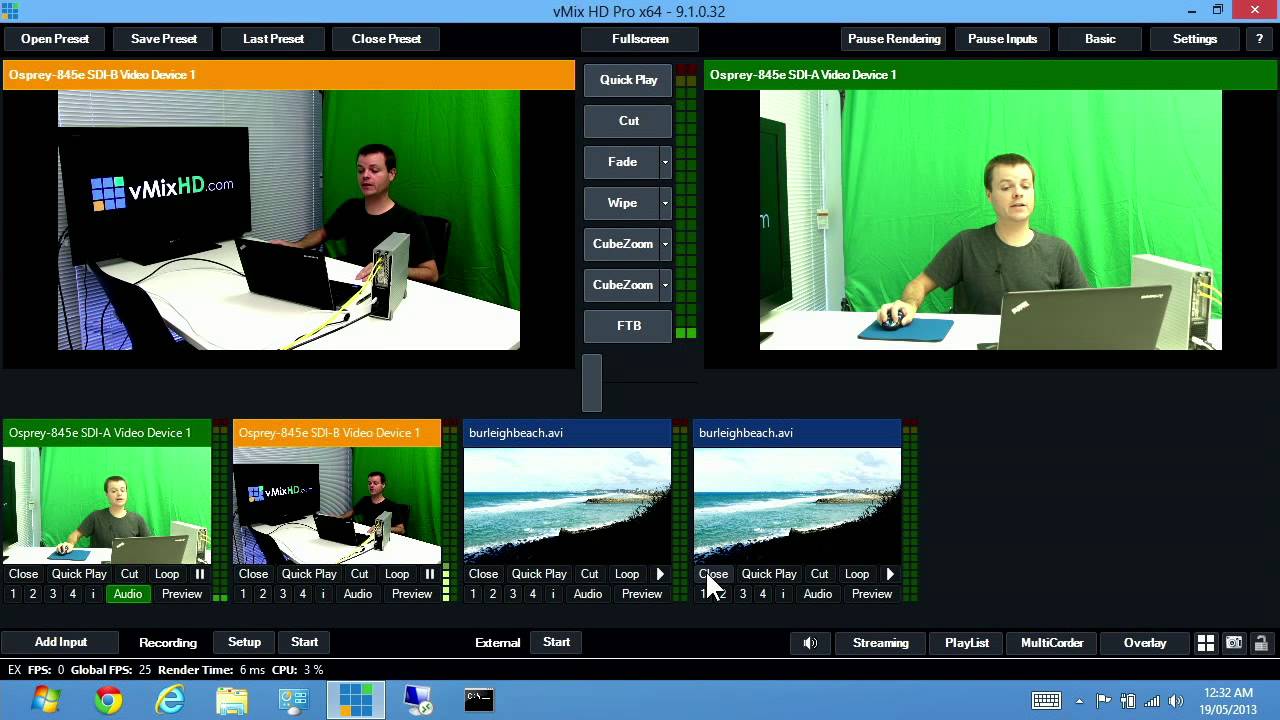The width and height of the screenshot is (1280, 720).
Task: Start recording with the Start button
Action: pos(303,642)
